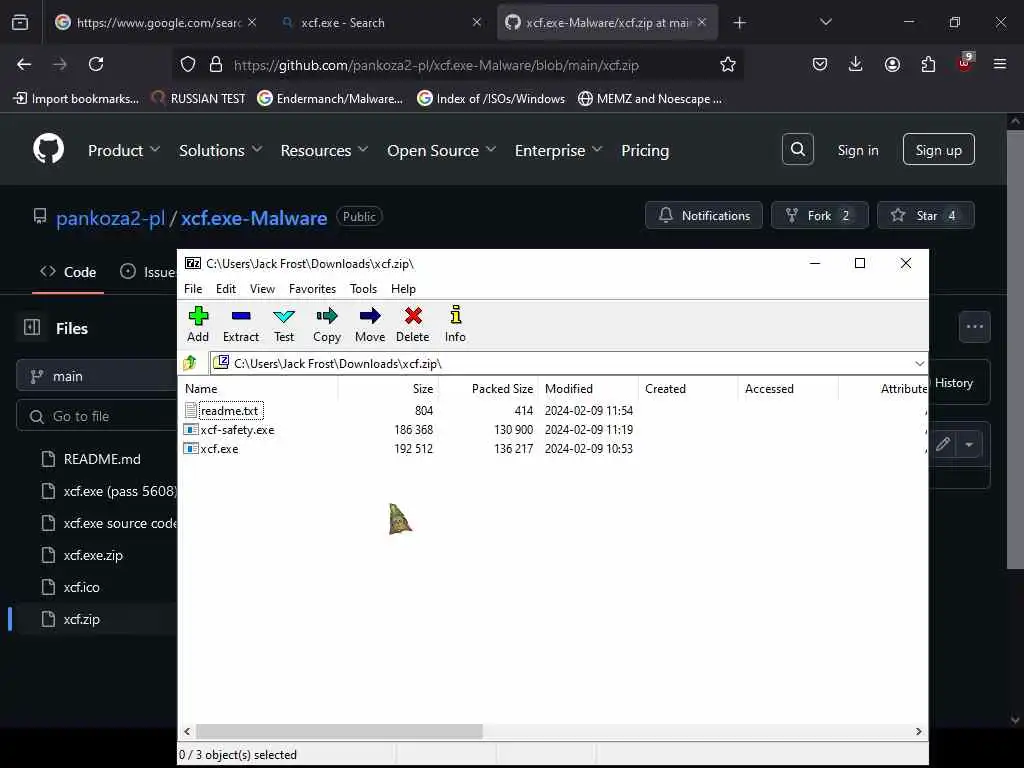Open the Pricing link on GitHub
The width and height of the screenshot is (1024, 768).
pyautogui.click(x=645, y=150)
